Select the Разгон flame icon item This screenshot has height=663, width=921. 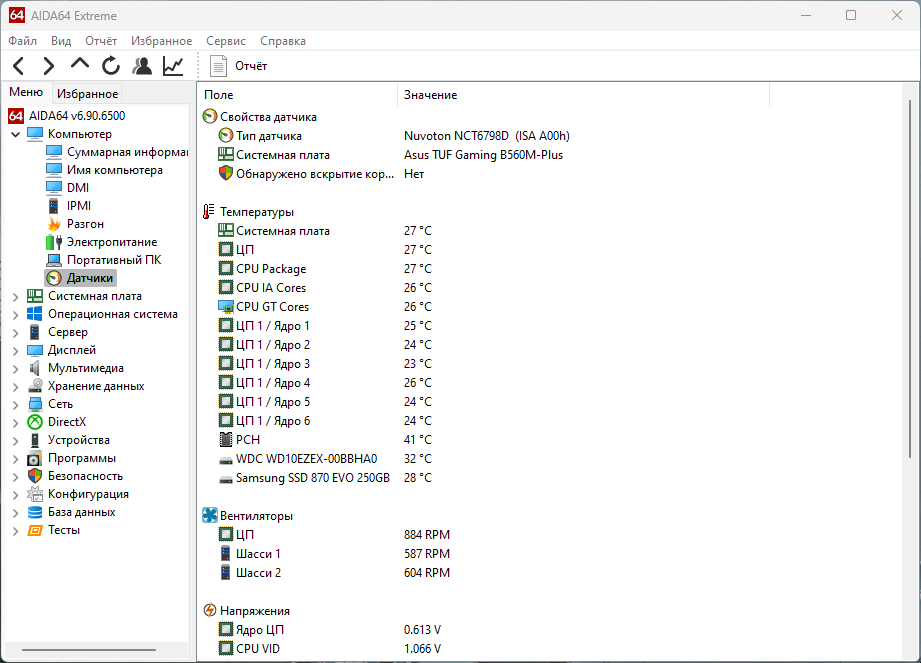(x=54, y=224)
